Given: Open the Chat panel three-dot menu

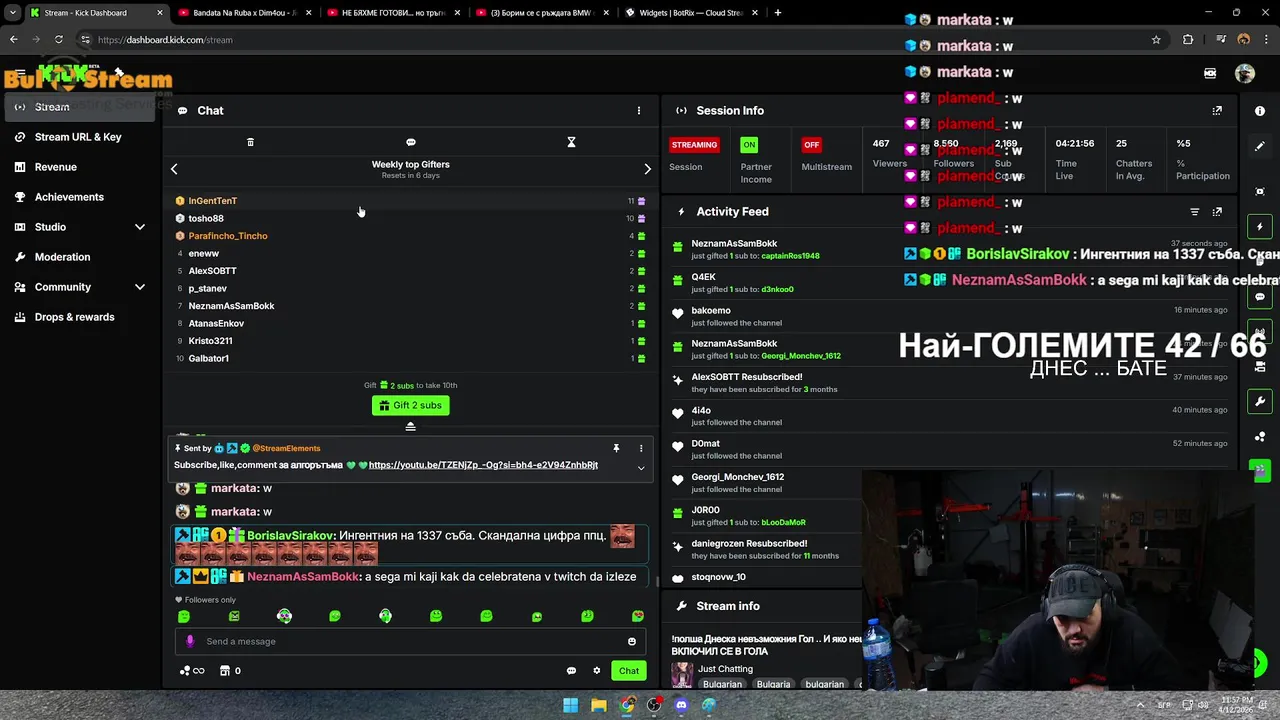Looking at the screenshot, I should click(x=639, y=111).
